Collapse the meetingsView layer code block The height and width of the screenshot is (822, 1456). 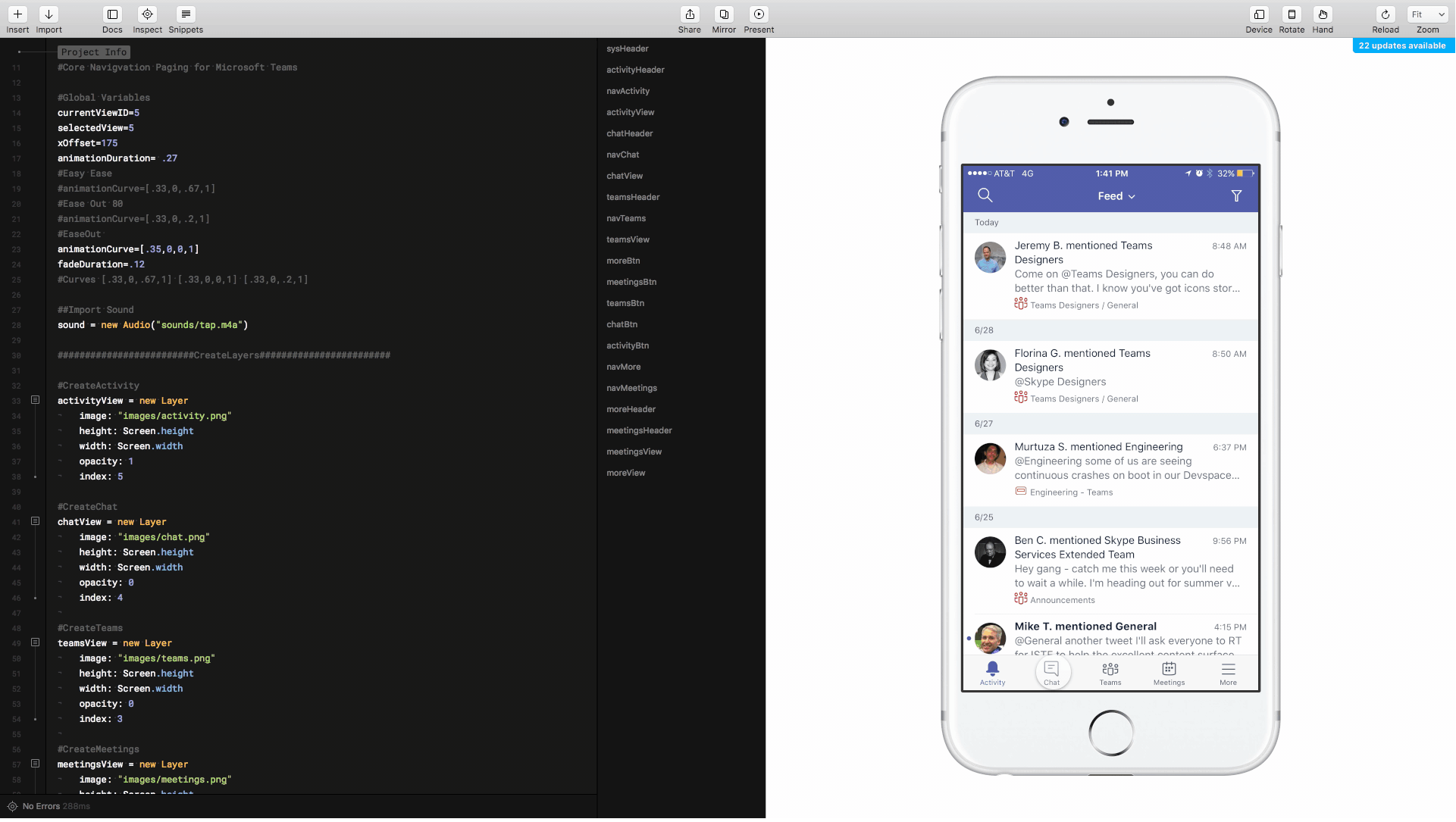tap(35, 764)
